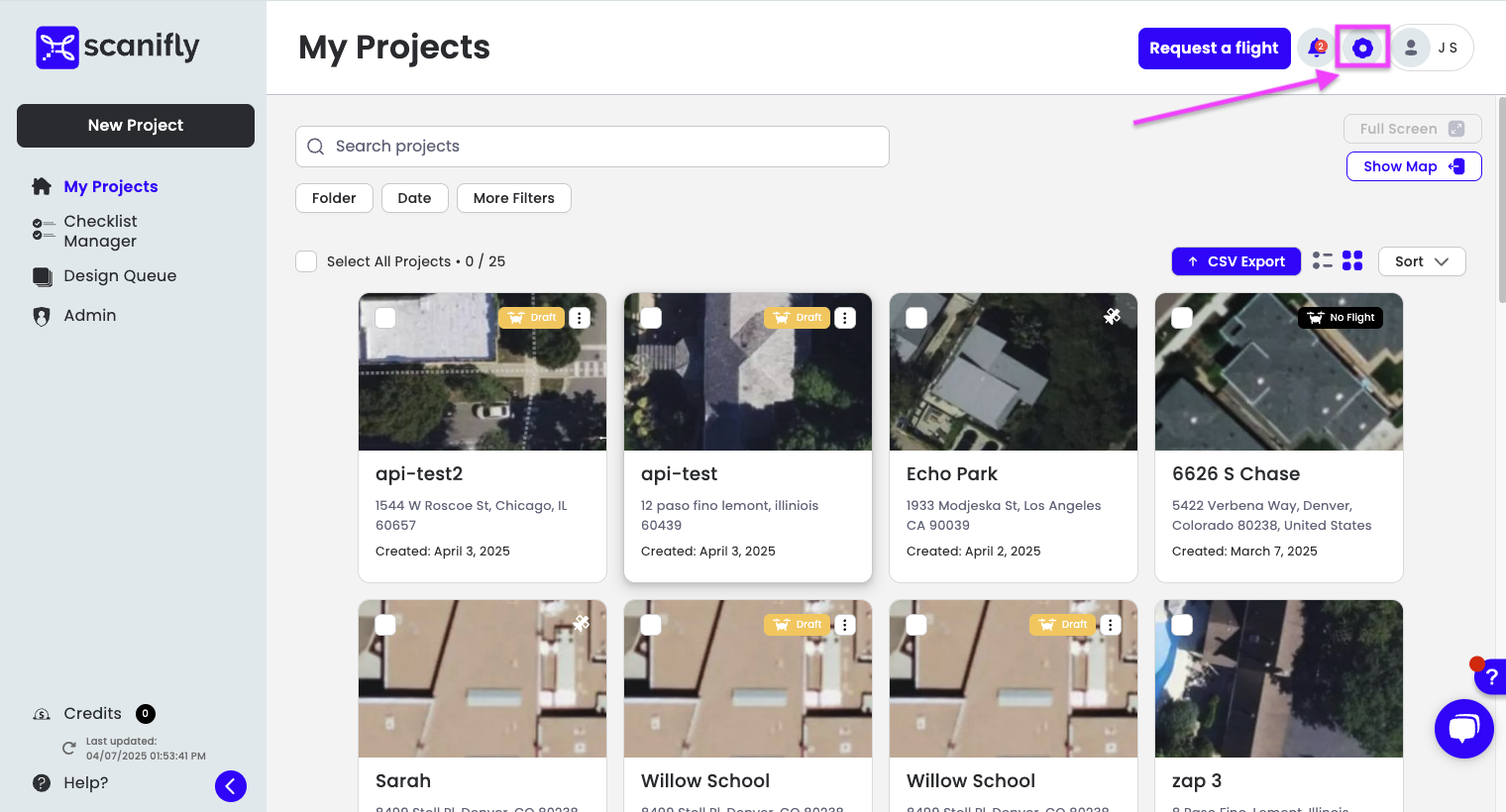Screen dimensions: 1506x812
Task: Select the 6626 S Chase project checkbox
Action: [1182, 318]
